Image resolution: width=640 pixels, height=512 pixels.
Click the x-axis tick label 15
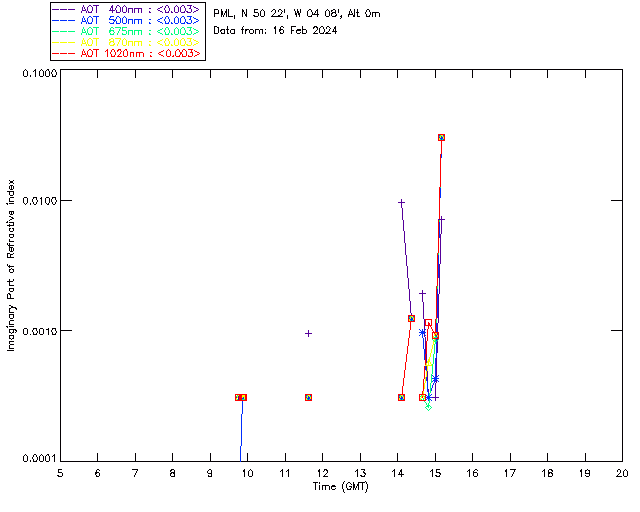click(435, 473)
